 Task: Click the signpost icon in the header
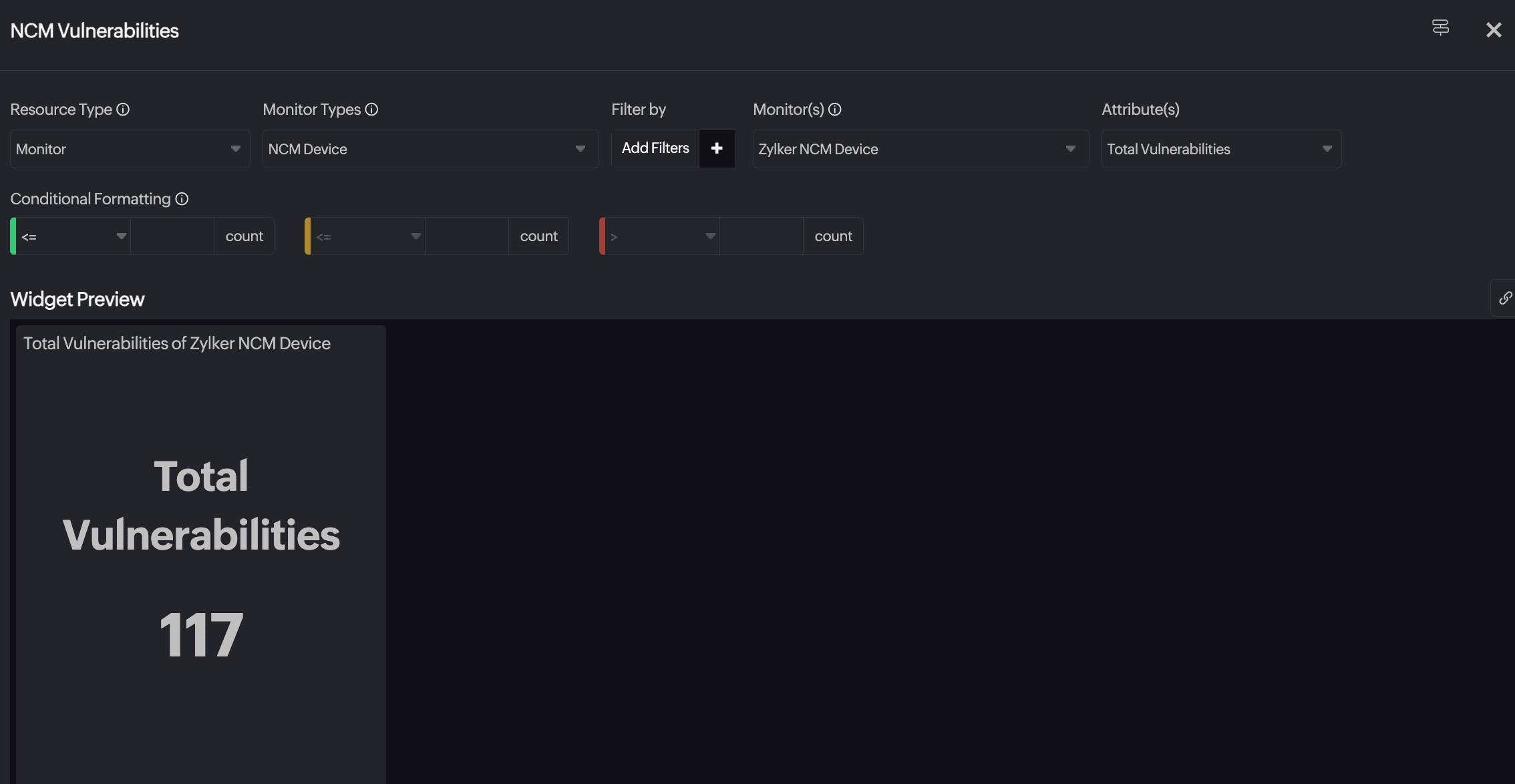[1440, 28]
